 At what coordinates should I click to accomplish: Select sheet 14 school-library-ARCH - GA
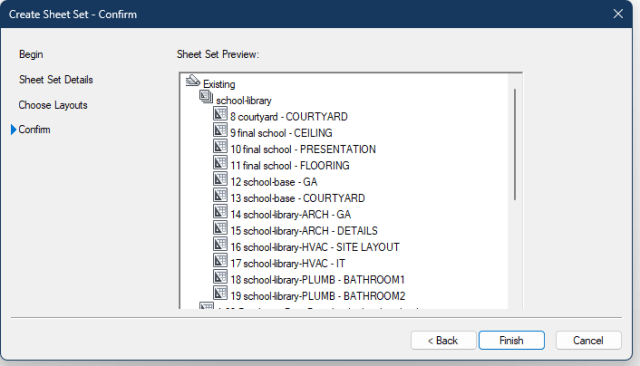(x=291, y=215)
